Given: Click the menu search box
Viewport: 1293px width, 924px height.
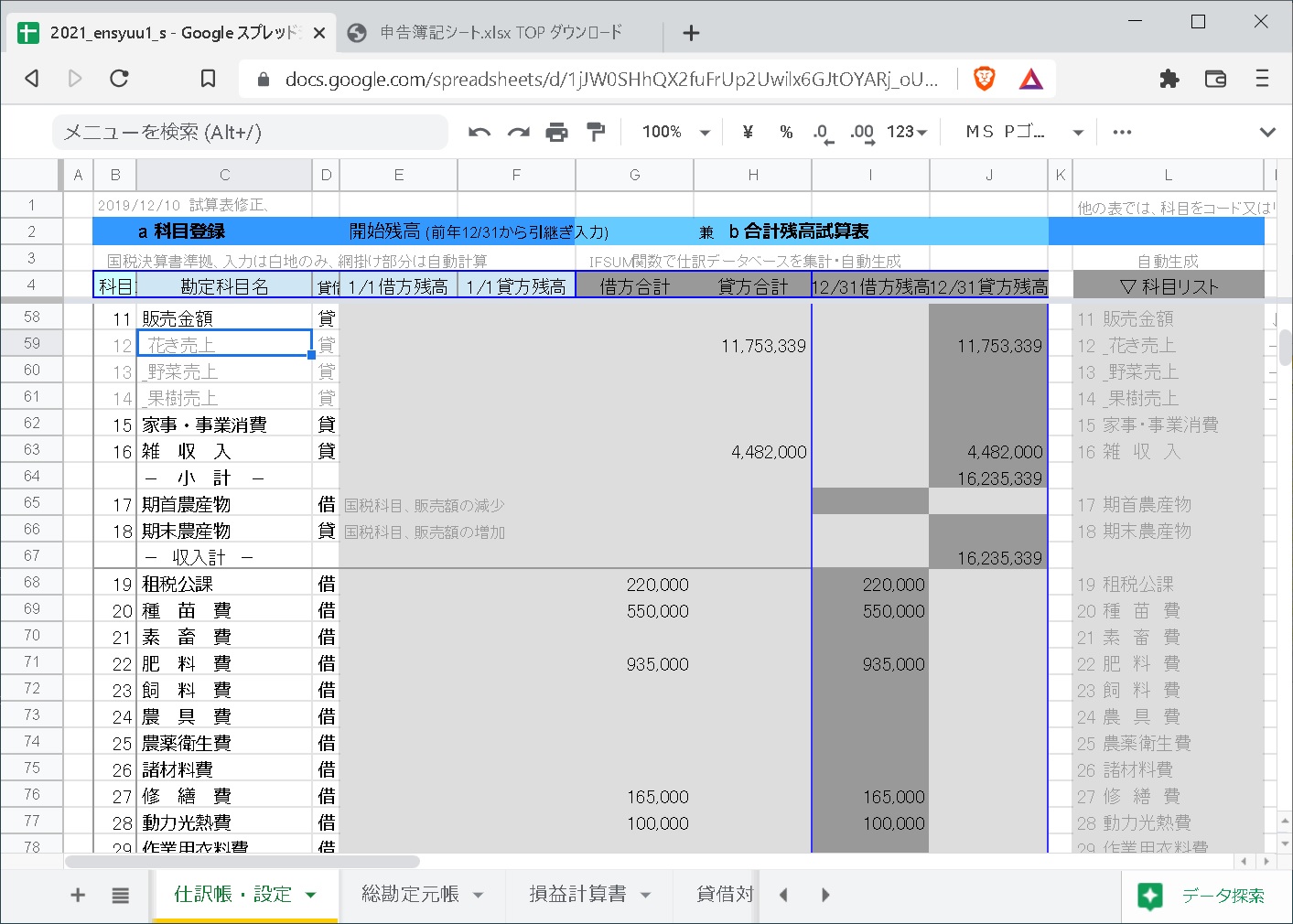Looking at the screenshot, I should point(250,132).
